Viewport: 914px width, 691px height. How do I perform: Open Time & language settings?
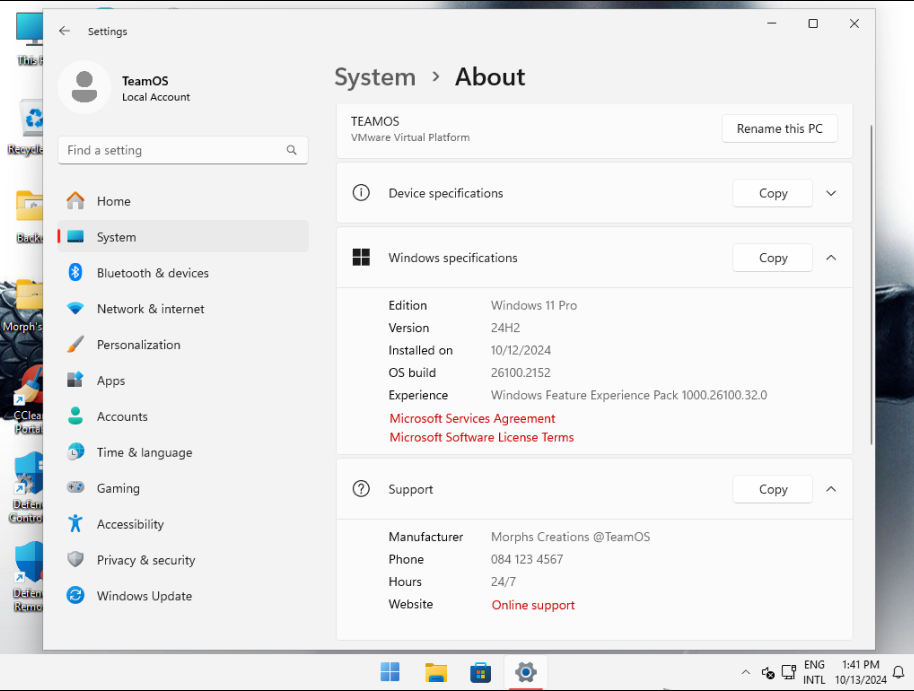(183, 453)
